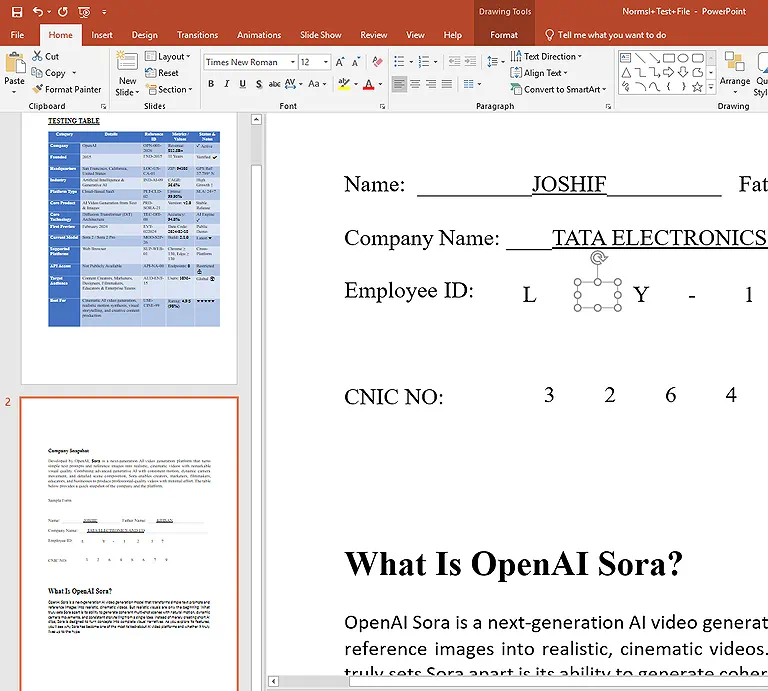
Task: Go to the Slide Show tab
Action: pos(320,35)
